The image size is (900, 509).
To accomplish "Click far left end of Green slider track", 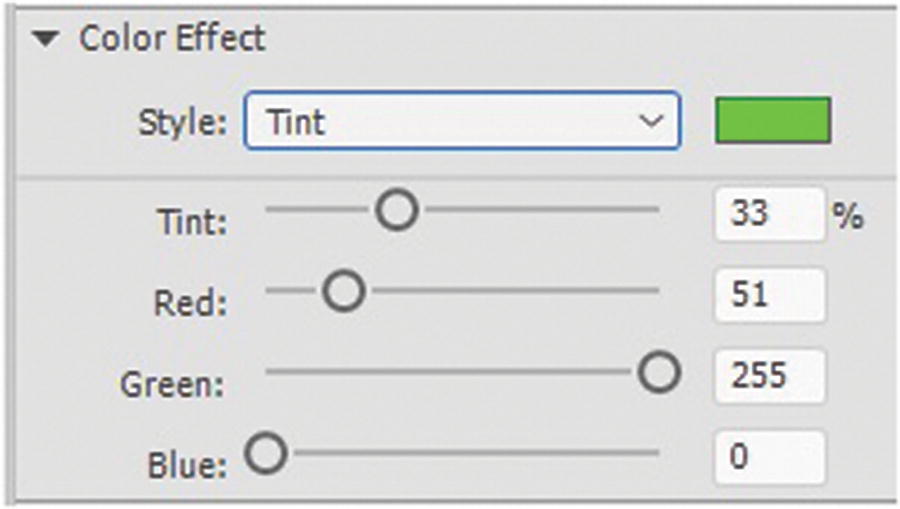I will (272, 374).
